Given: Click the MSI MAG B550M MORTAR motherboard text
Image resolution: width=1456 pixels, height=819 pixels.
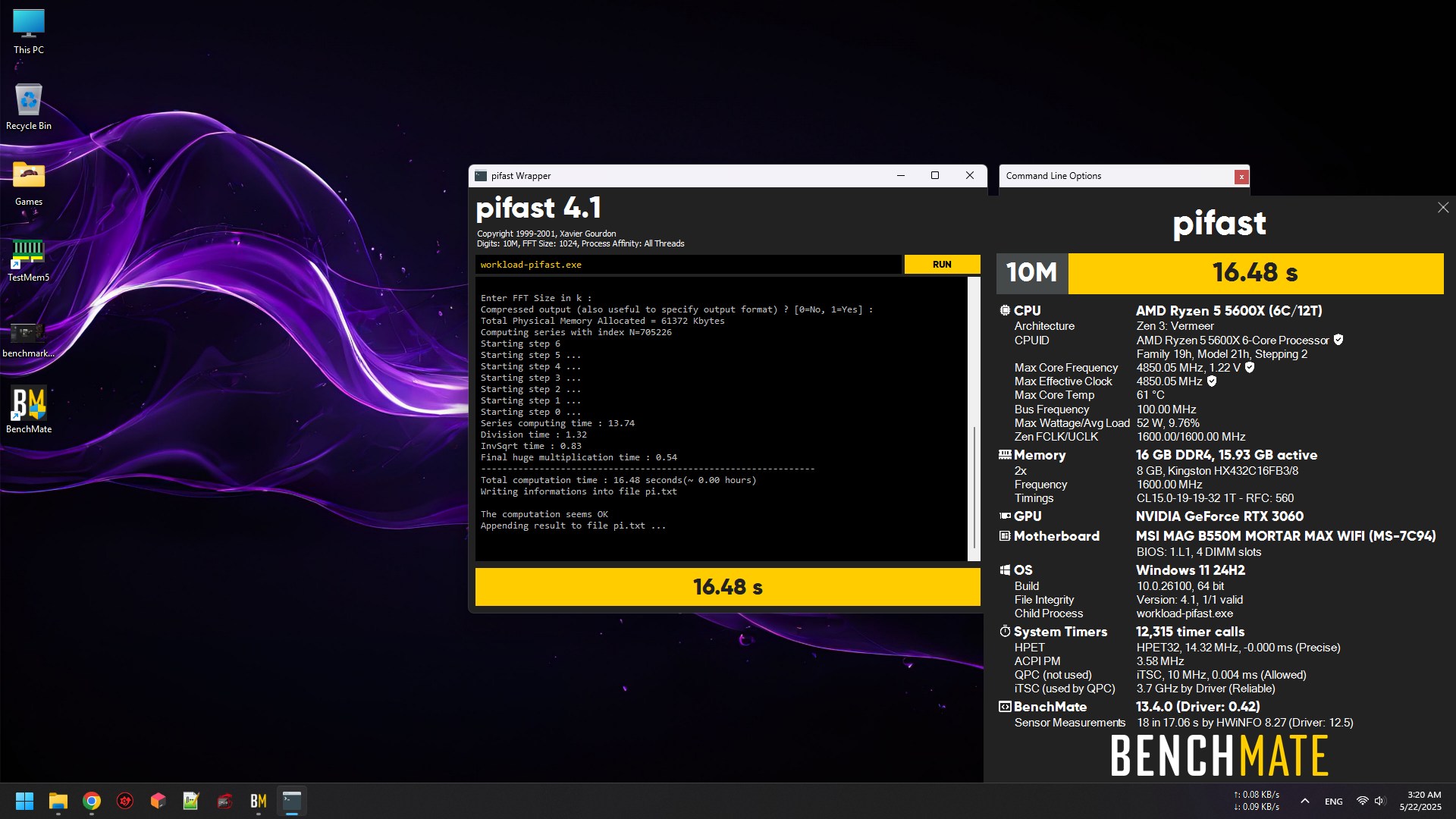Looking at the screenshot, I should 1285,536.
